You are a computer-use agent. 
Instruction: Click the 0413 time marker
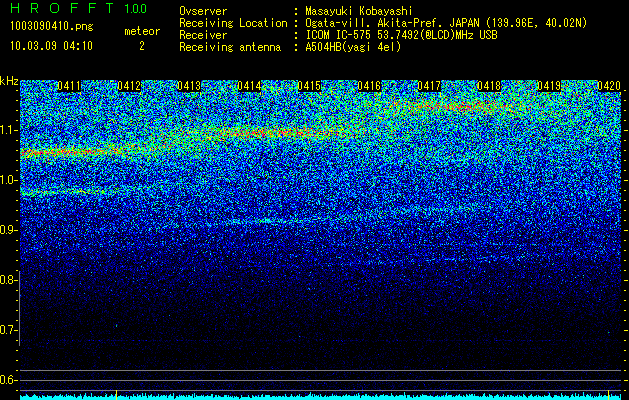pos(189,86)
